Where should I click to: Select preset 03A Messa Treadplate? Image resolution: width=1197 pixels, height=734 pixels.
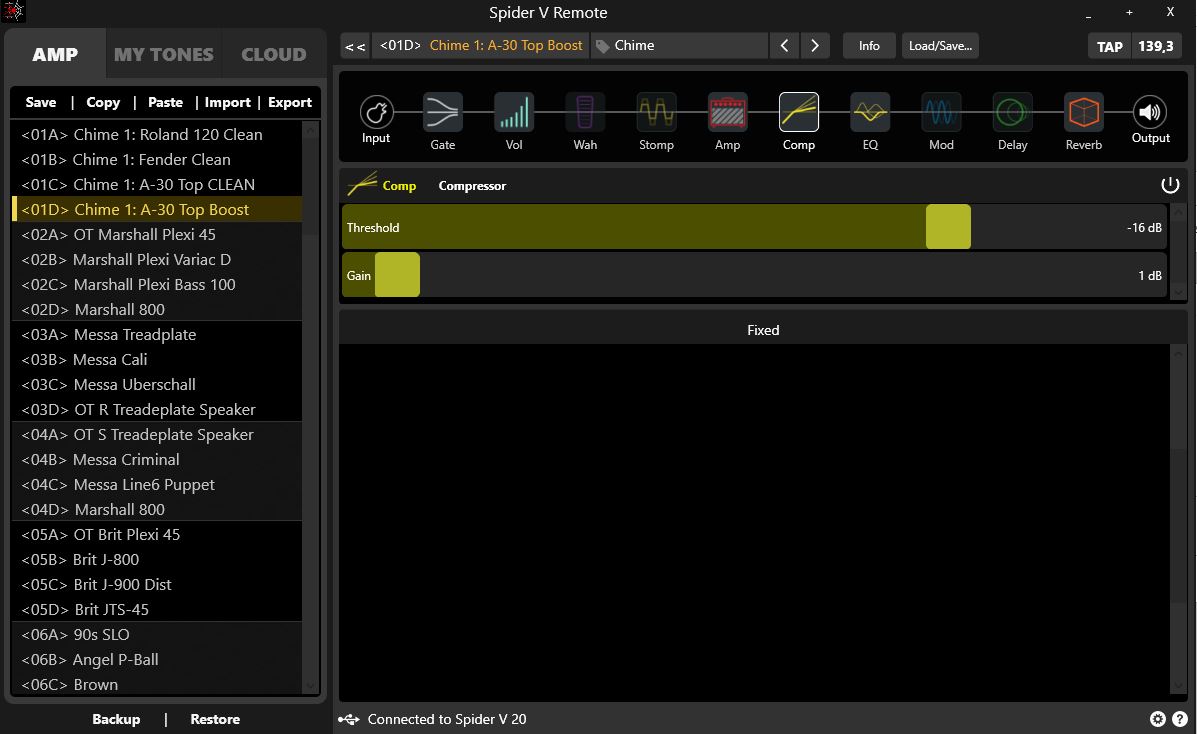tap(156, 335)
